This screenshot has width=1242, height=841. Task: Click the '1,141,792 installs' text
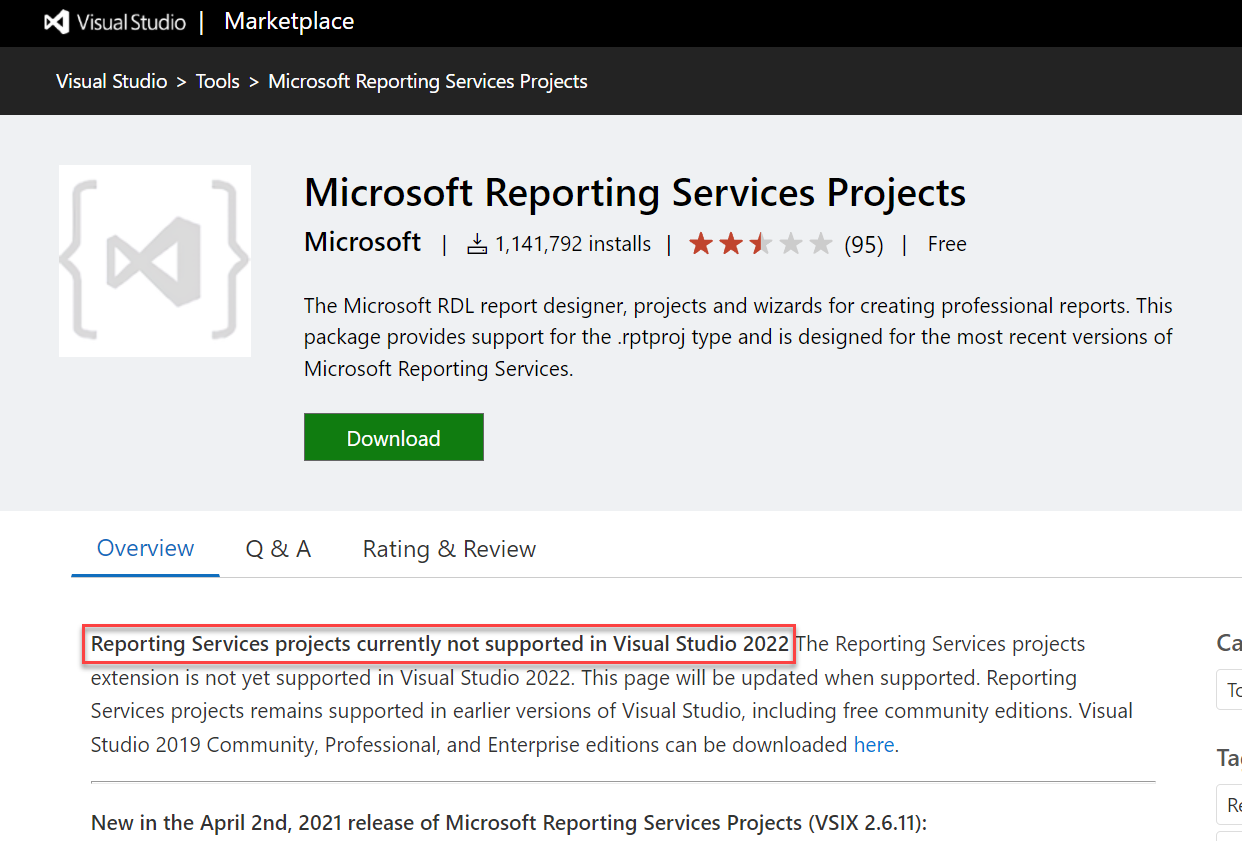573,244
